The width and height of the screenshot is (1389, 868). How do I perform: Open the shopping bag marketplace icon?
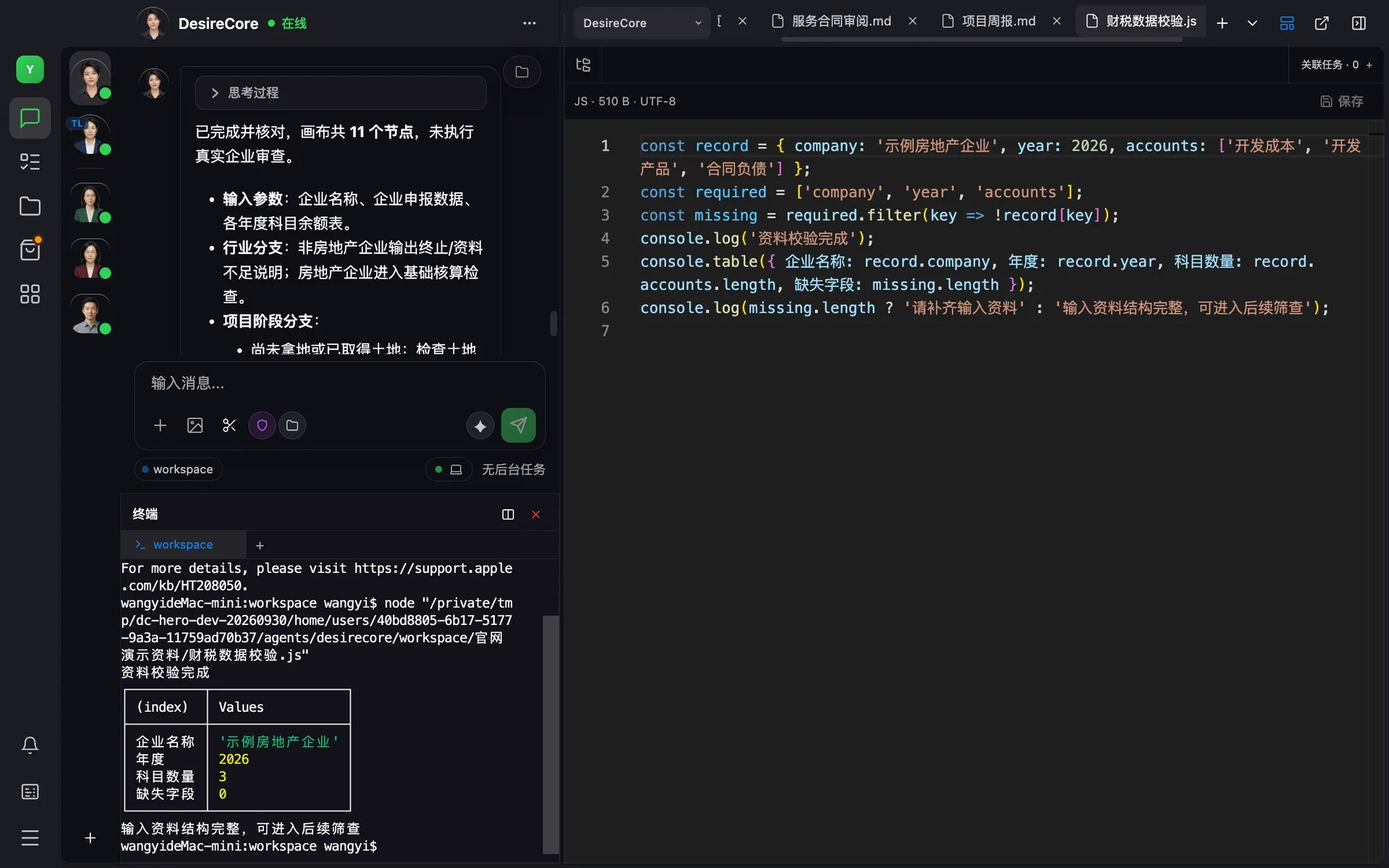click(x=30, y=250)
